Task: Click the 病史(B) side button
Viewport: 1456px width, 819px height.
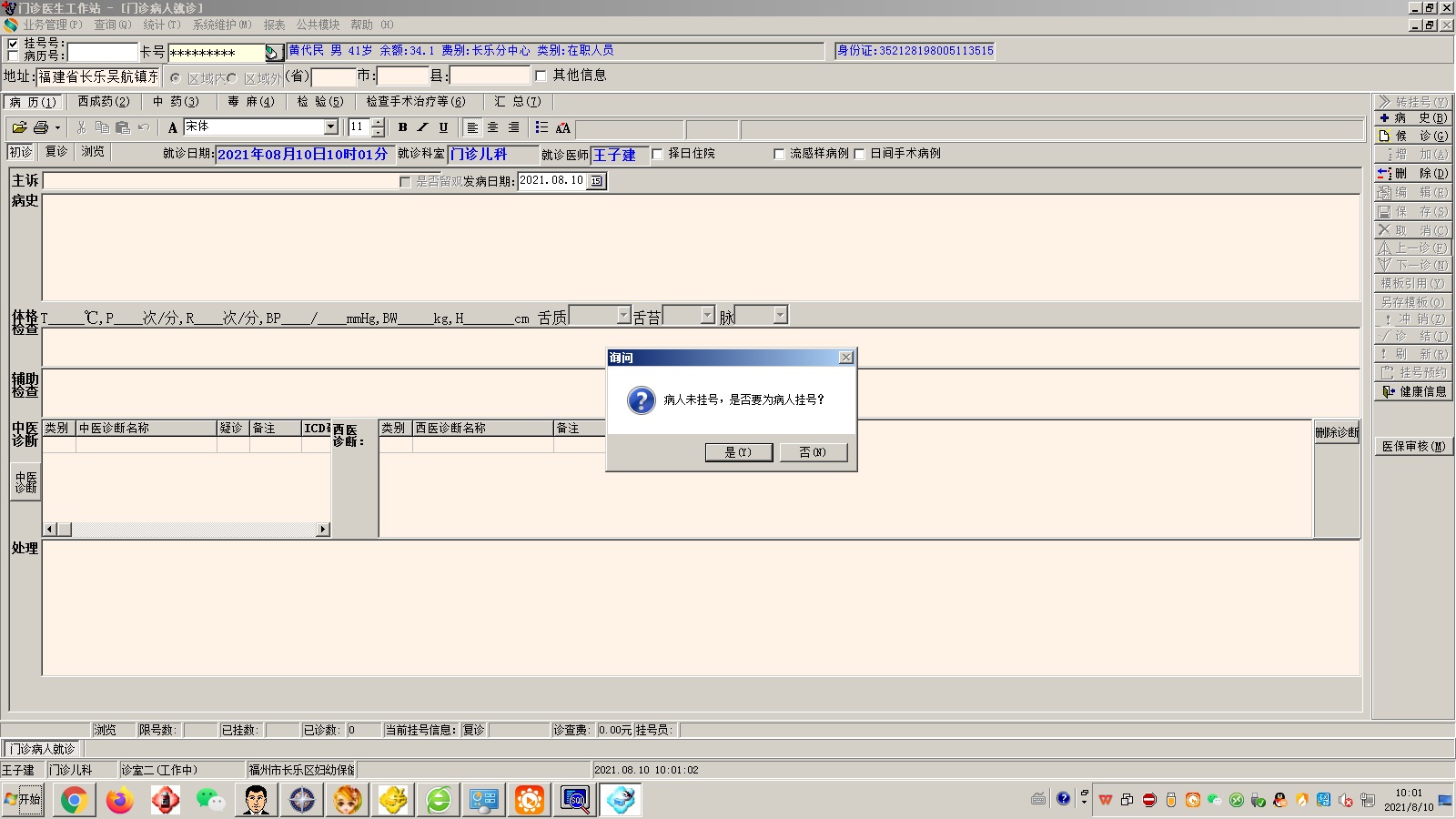Action: 1412,118
